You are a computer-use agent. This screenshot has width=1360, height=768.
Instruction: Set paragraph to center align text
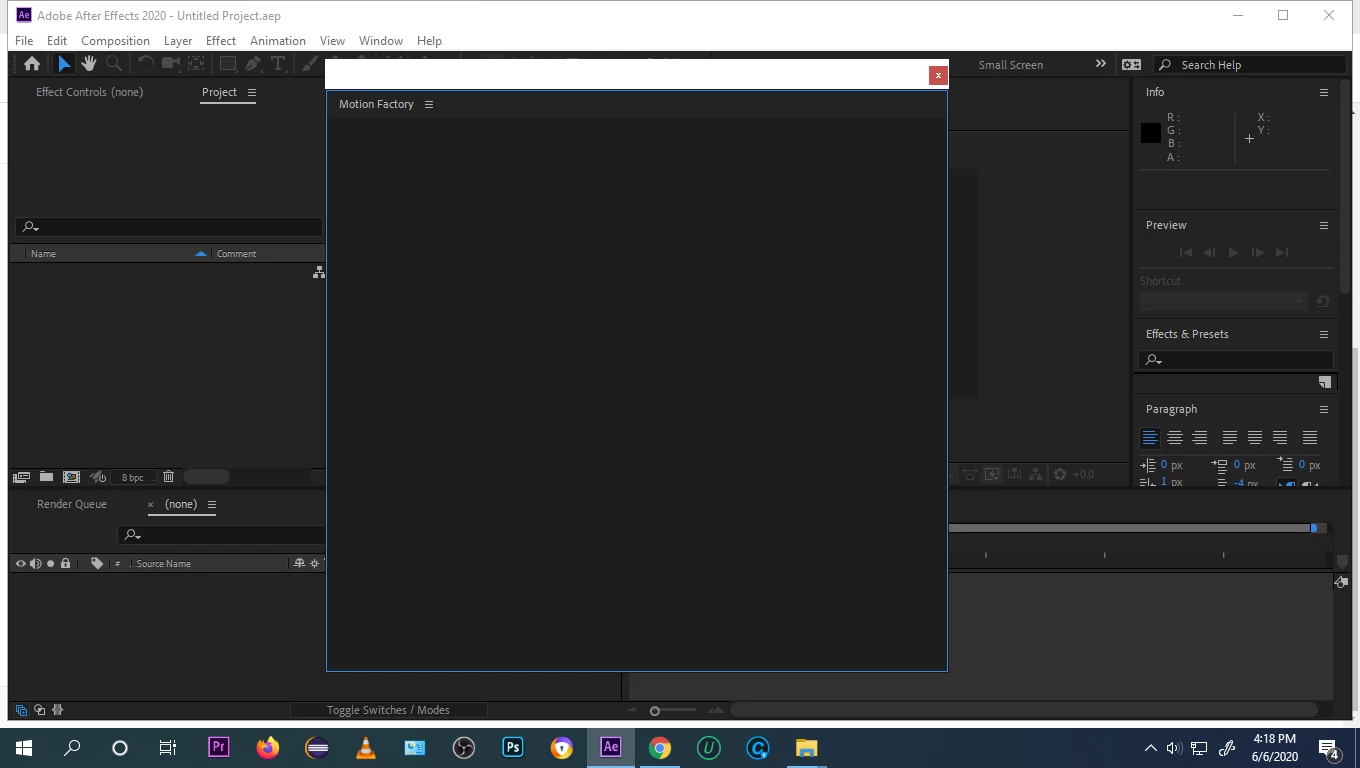1175,438
